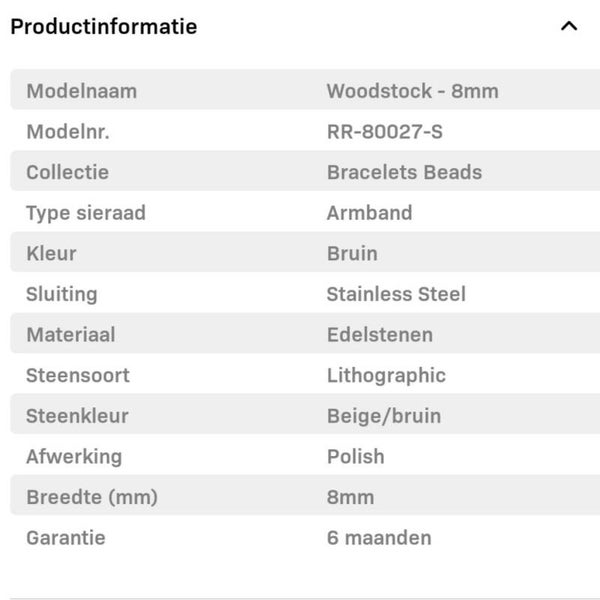Click the Beige/bruin stone color value

pos(383,416)
